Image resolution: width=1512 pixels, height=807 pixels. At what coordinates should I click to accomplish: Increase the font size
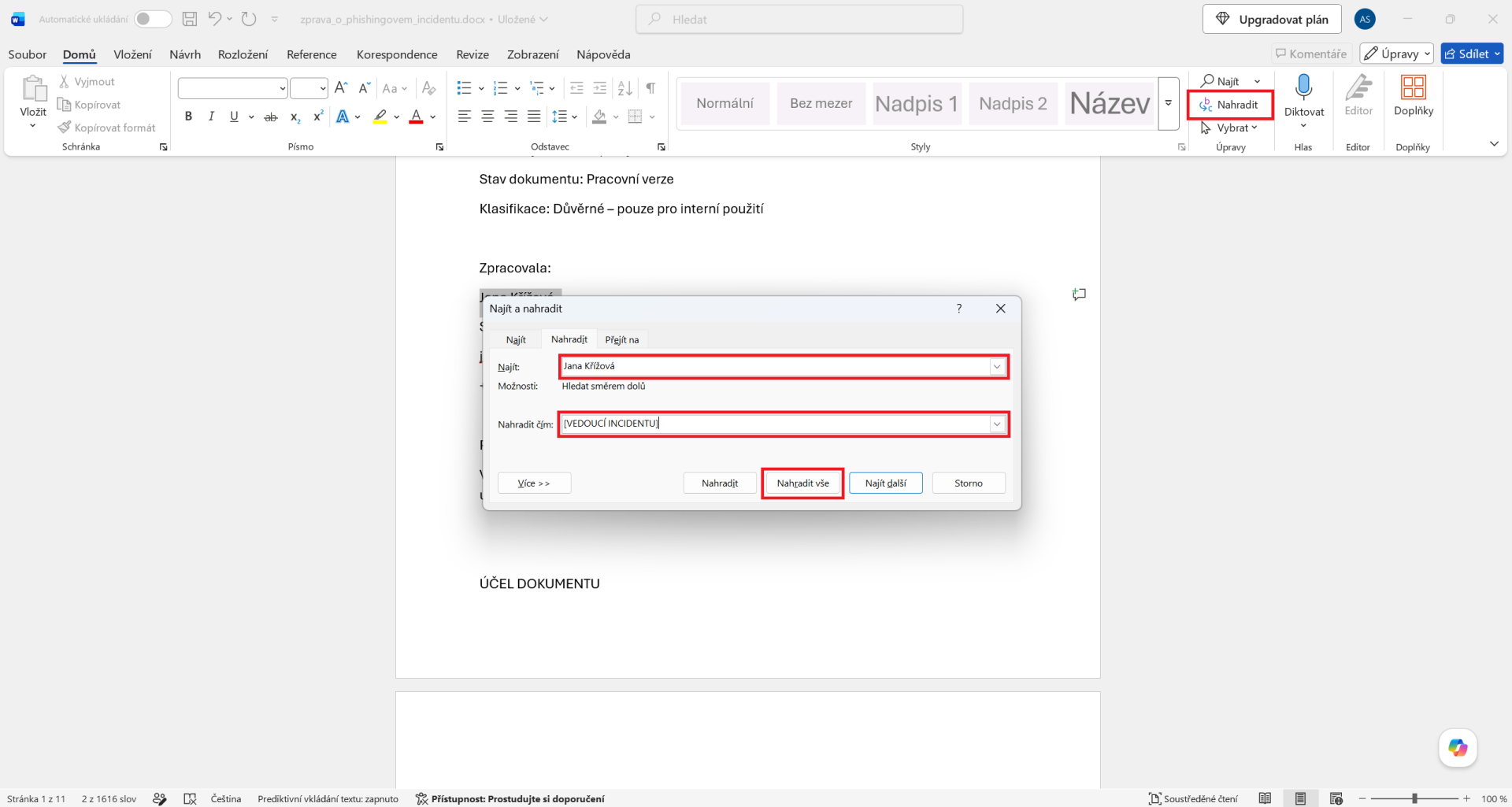[341, 87]
